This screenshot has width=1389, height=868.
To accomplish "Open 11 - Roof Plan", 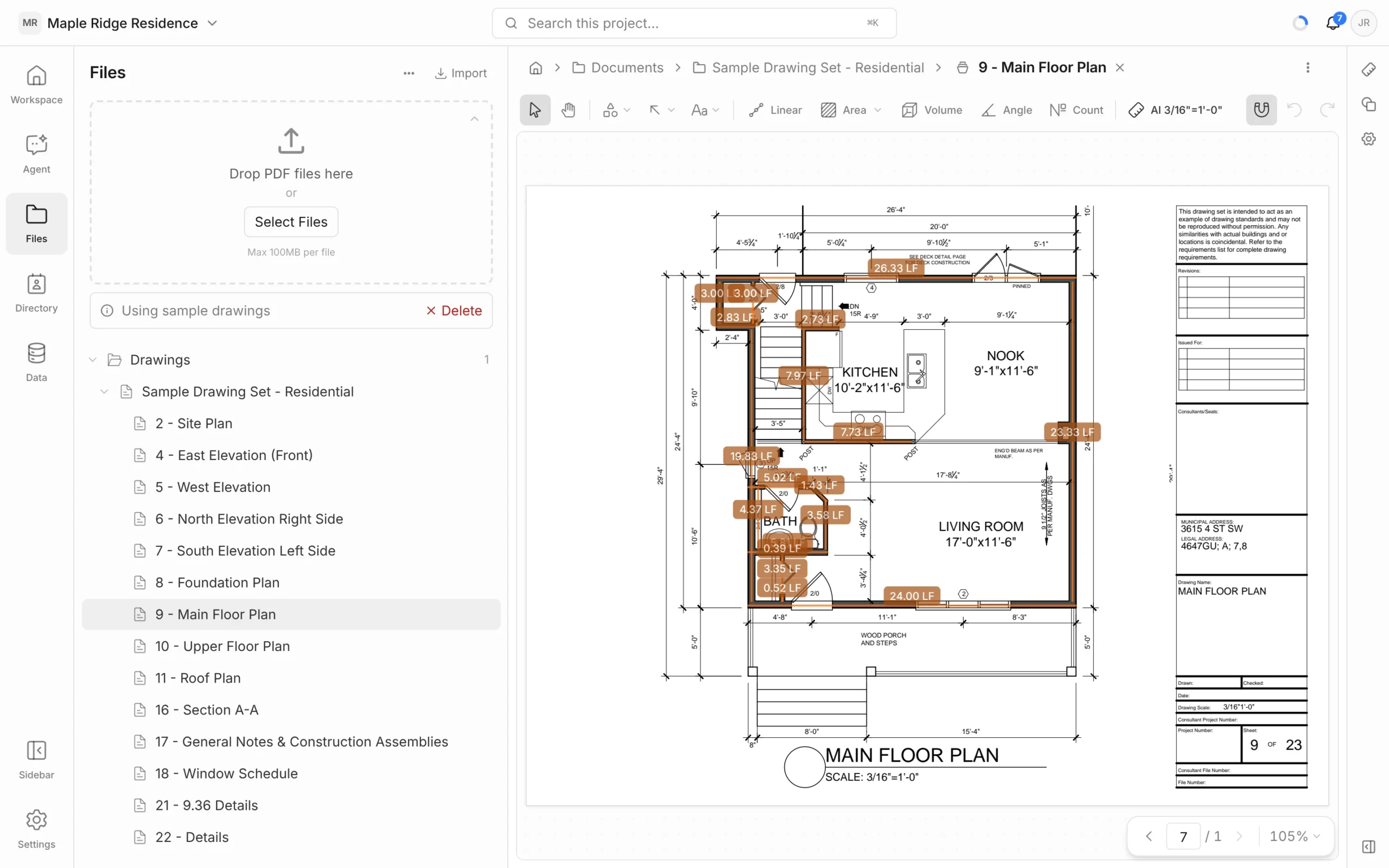I will coord(291,678).
